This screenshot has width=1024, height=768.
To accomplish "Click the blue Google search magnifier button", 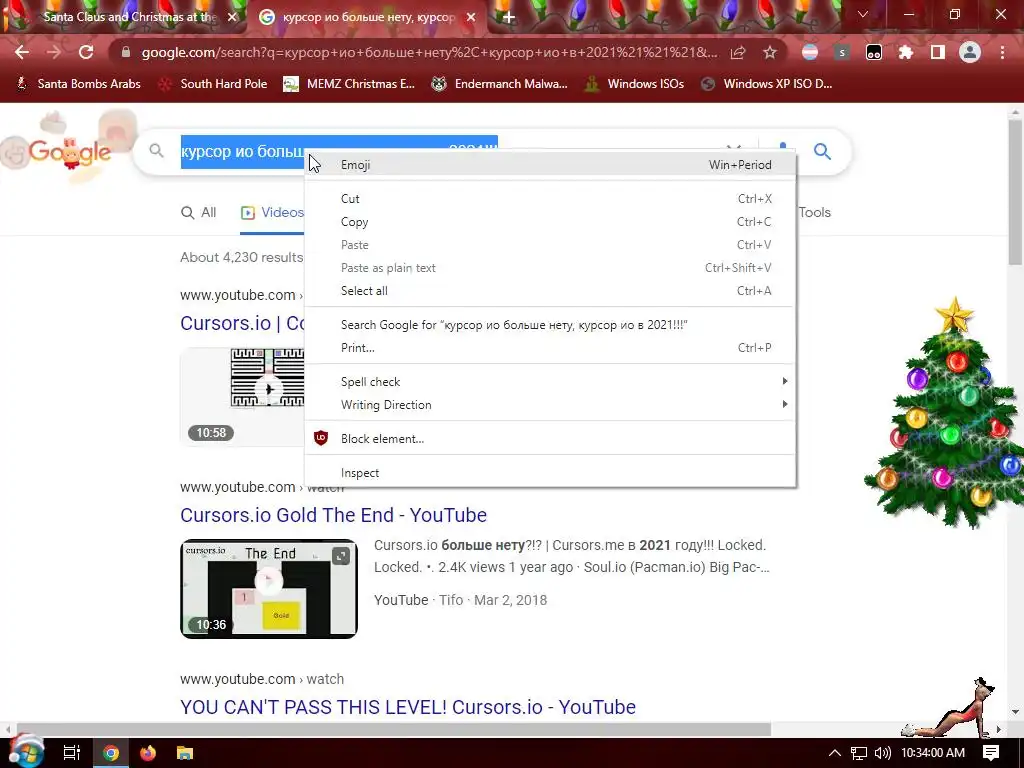I will [x=822, y=152].
